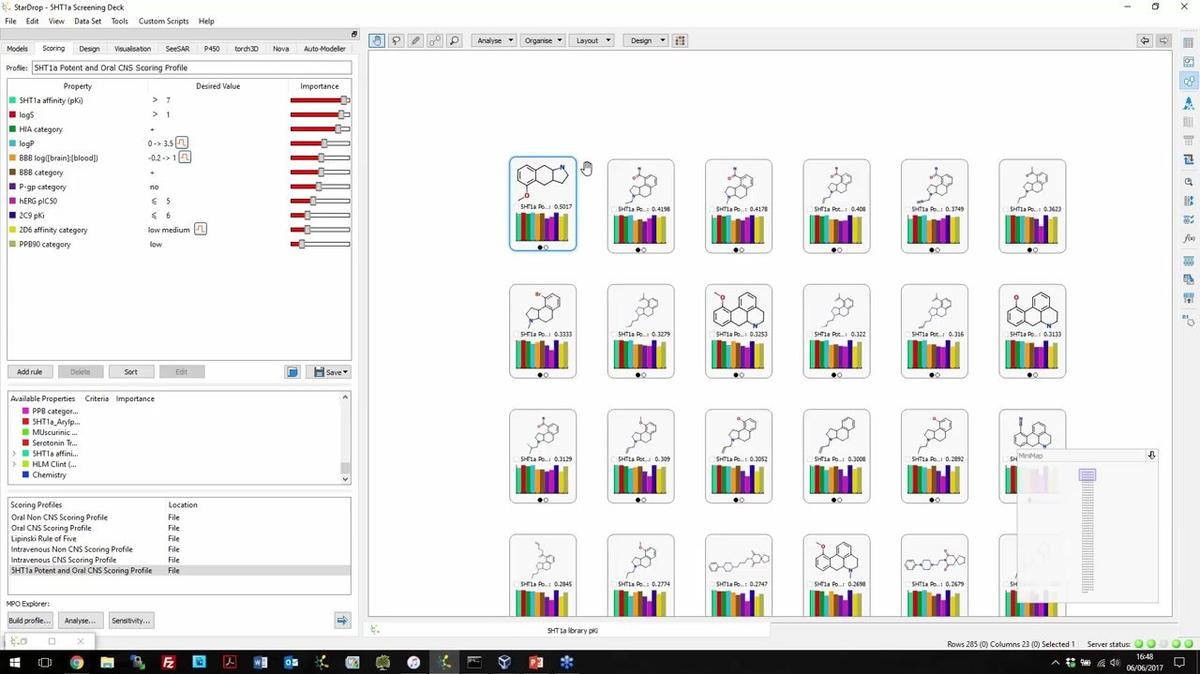Toggle the function button next to logP range

click(x=183, y=143)
